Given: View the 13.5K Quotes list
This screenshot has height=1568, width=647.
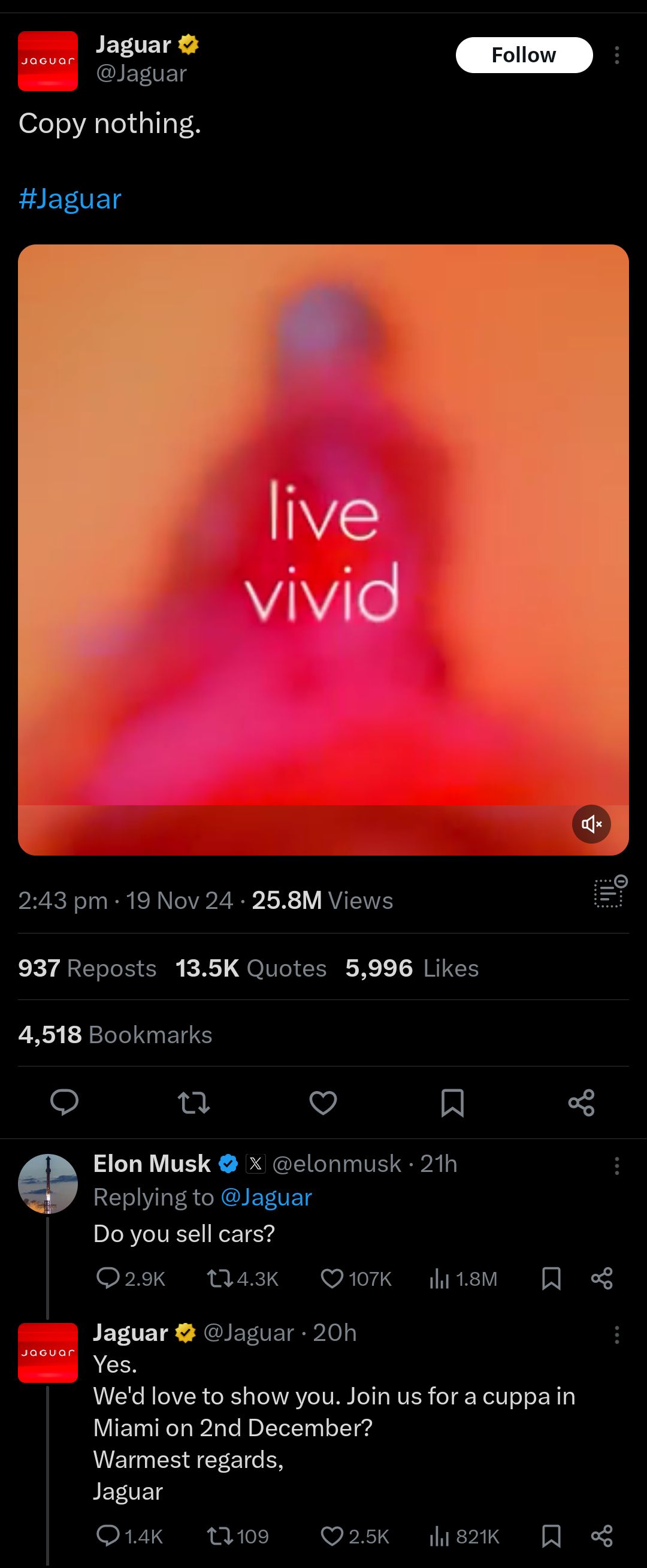Looking at the screenshot, I should [251, 968].
